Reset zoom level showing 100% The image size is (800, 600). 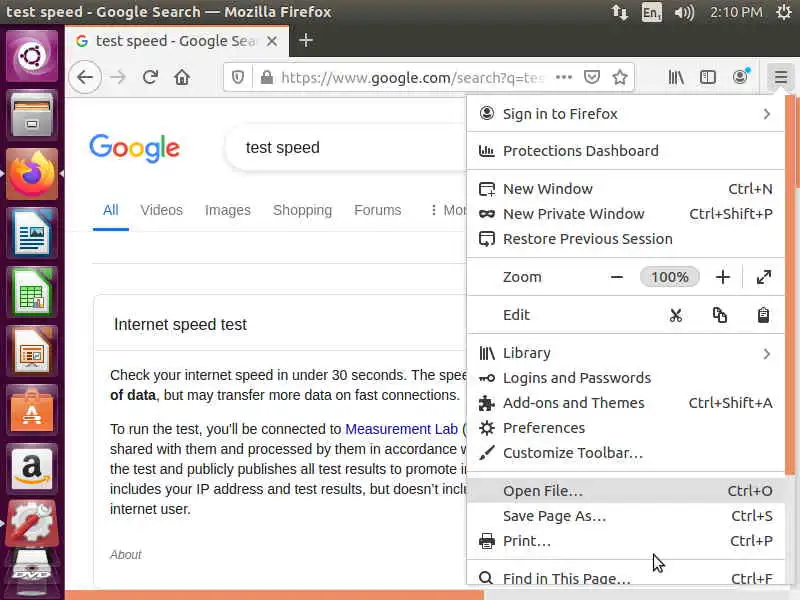coord(669,277)
